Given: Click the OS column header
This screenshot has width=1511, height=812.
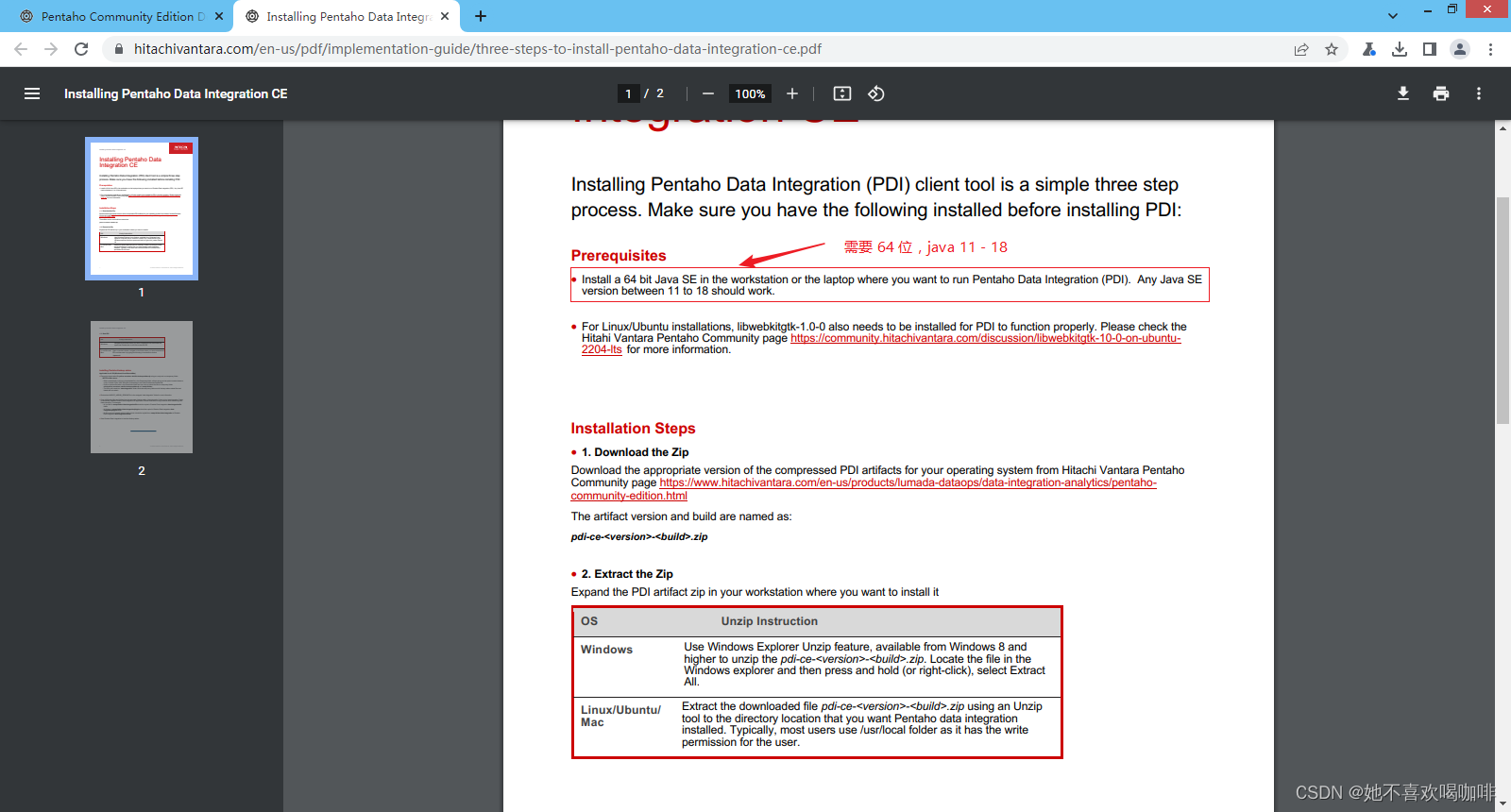Looking at the screenshot, I should 589,621.
